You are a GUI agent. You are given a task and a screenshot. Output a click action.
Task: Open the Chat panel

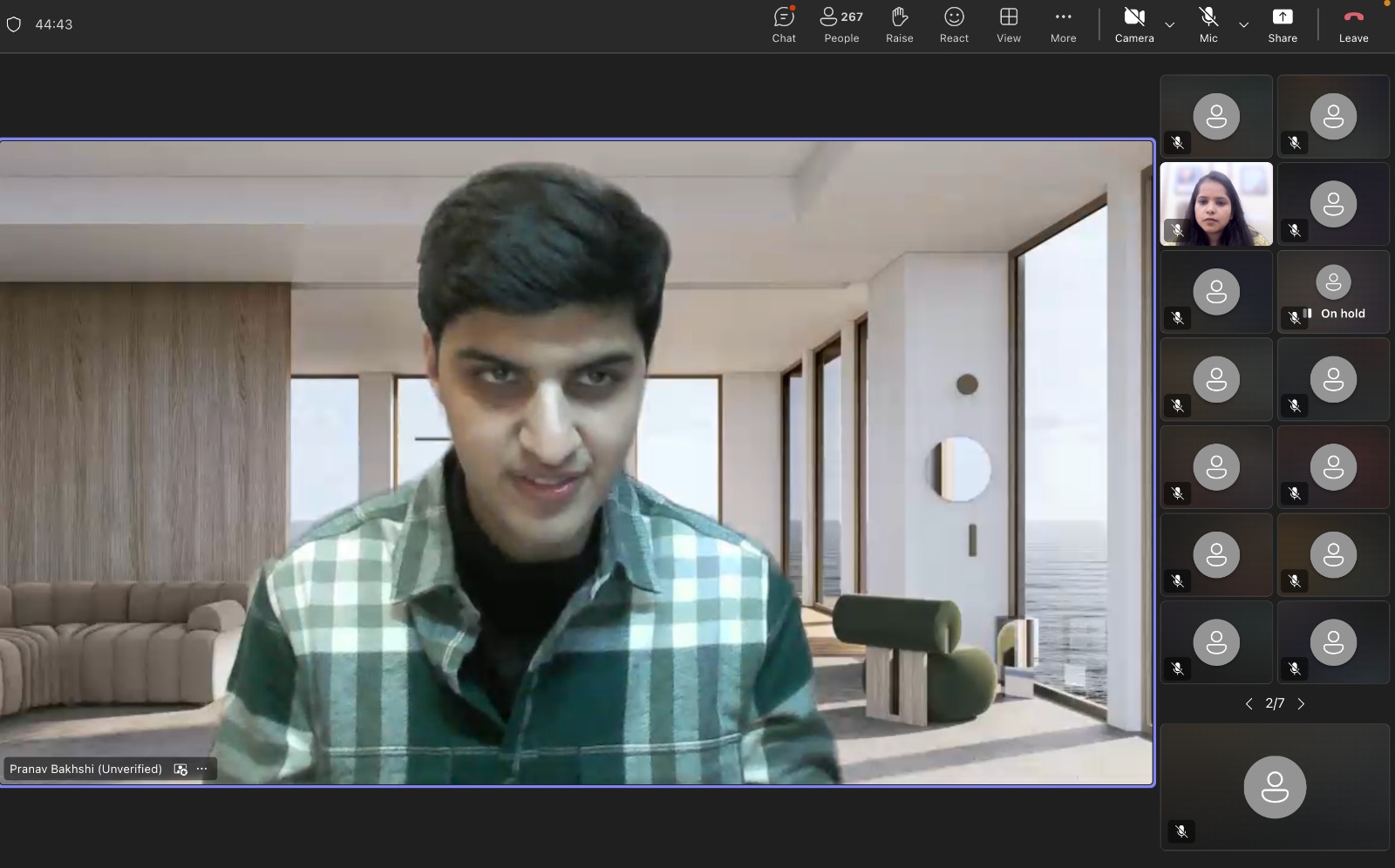[783, 24]
